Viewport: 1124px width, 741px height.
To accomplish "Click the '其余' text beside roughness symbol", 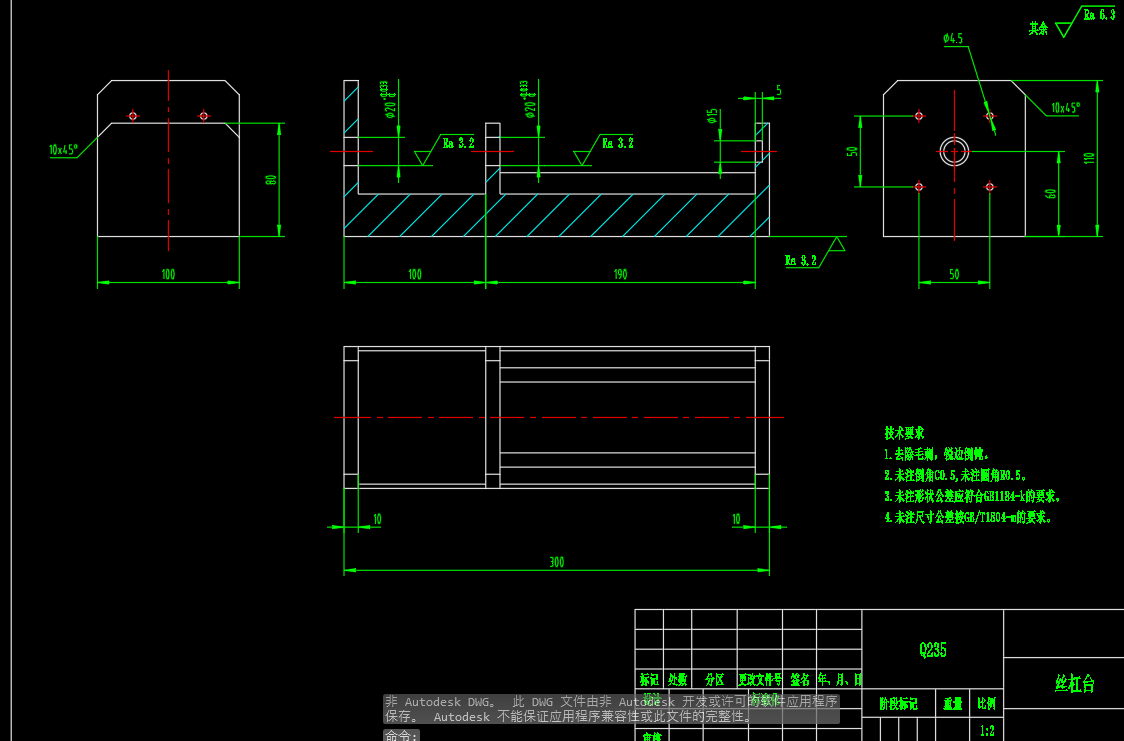I will pos(1039,28).
